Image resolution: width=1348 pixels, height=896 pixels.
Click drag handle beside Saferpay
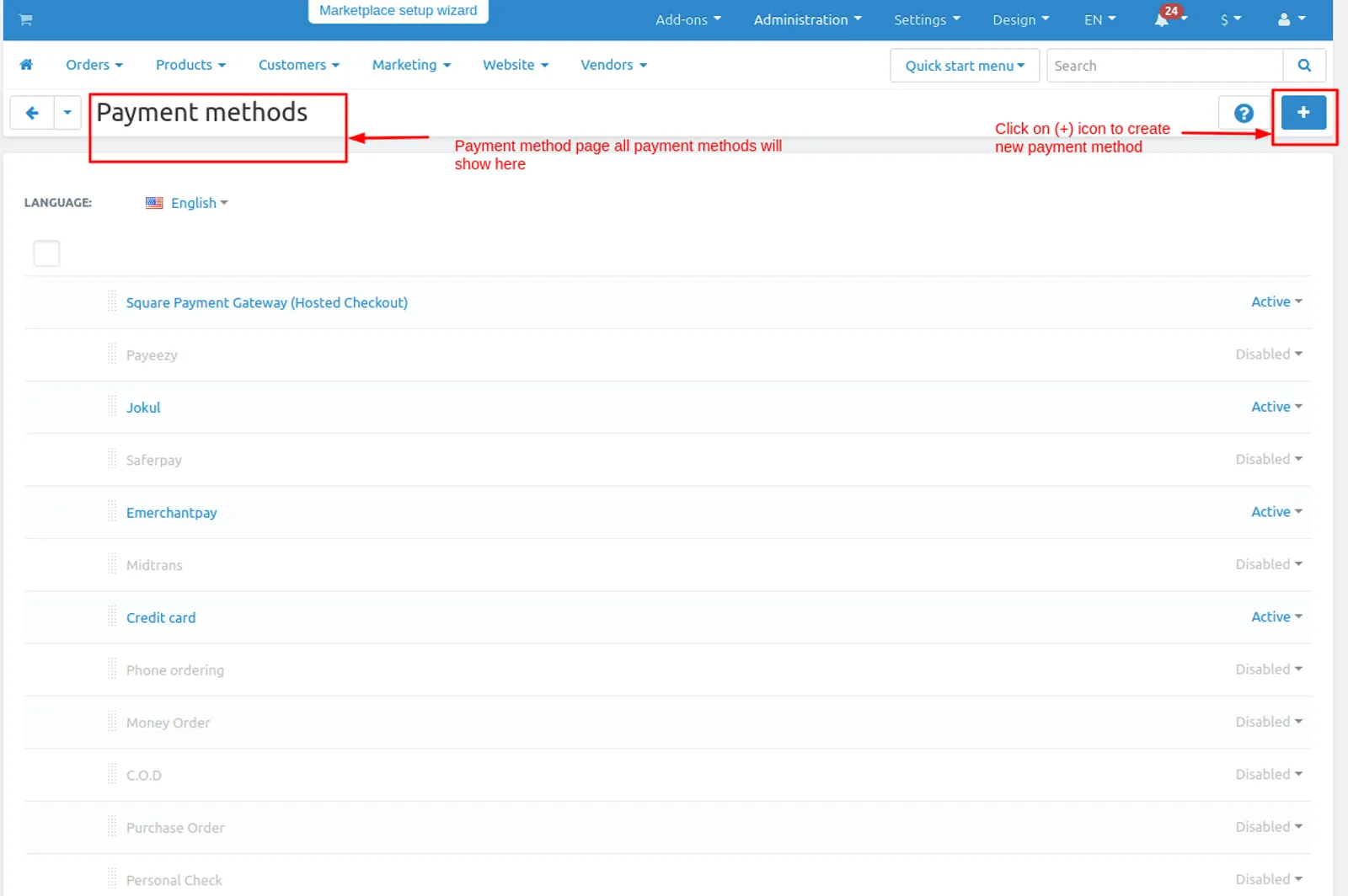tap(112, 459)
